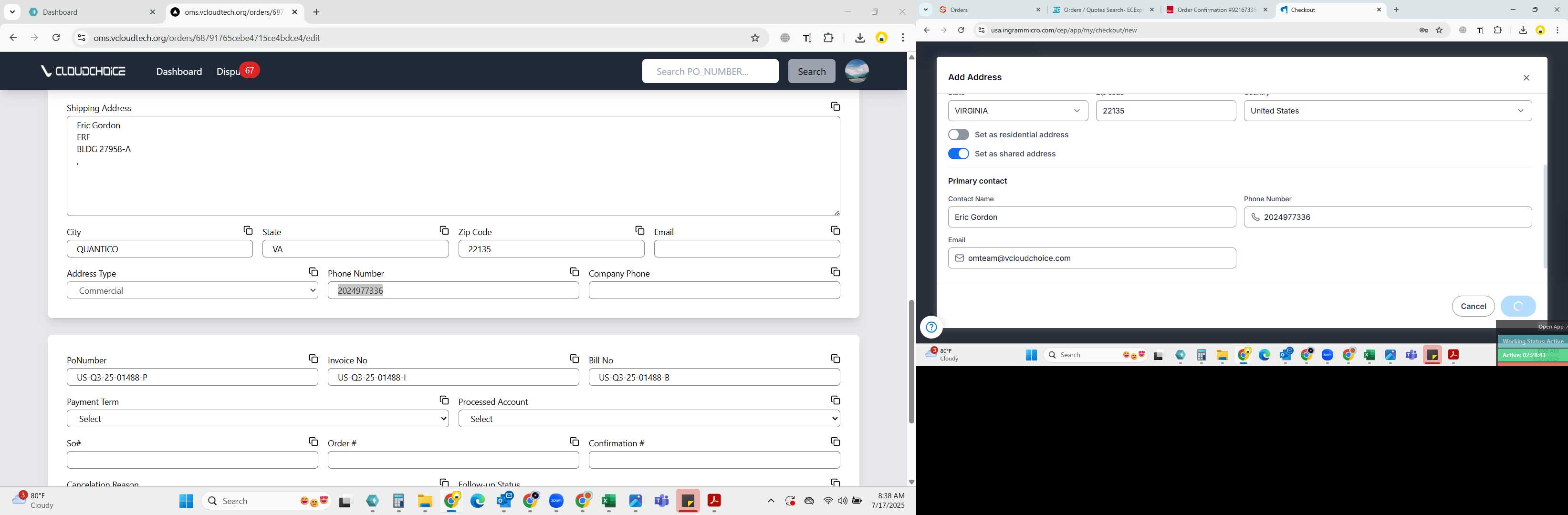This screenshot has width=1568, height=515.
Task: Open Zoom from the main taskbar
Action: [x=556, y=501]
